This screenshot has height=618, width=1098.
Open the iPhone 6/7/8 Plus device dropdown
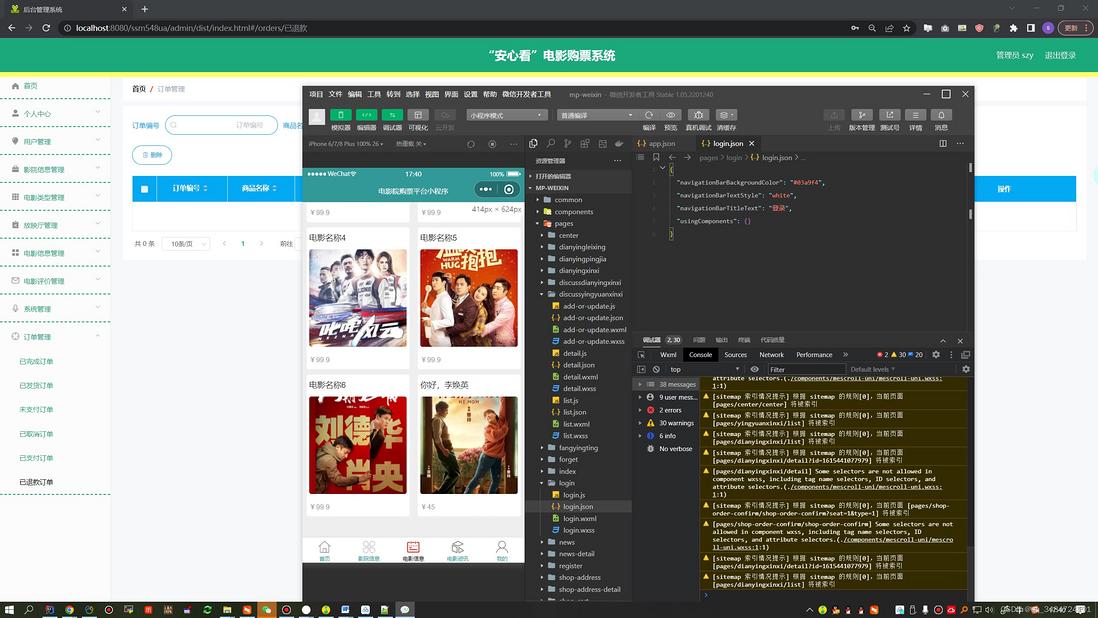pos(346,144)
